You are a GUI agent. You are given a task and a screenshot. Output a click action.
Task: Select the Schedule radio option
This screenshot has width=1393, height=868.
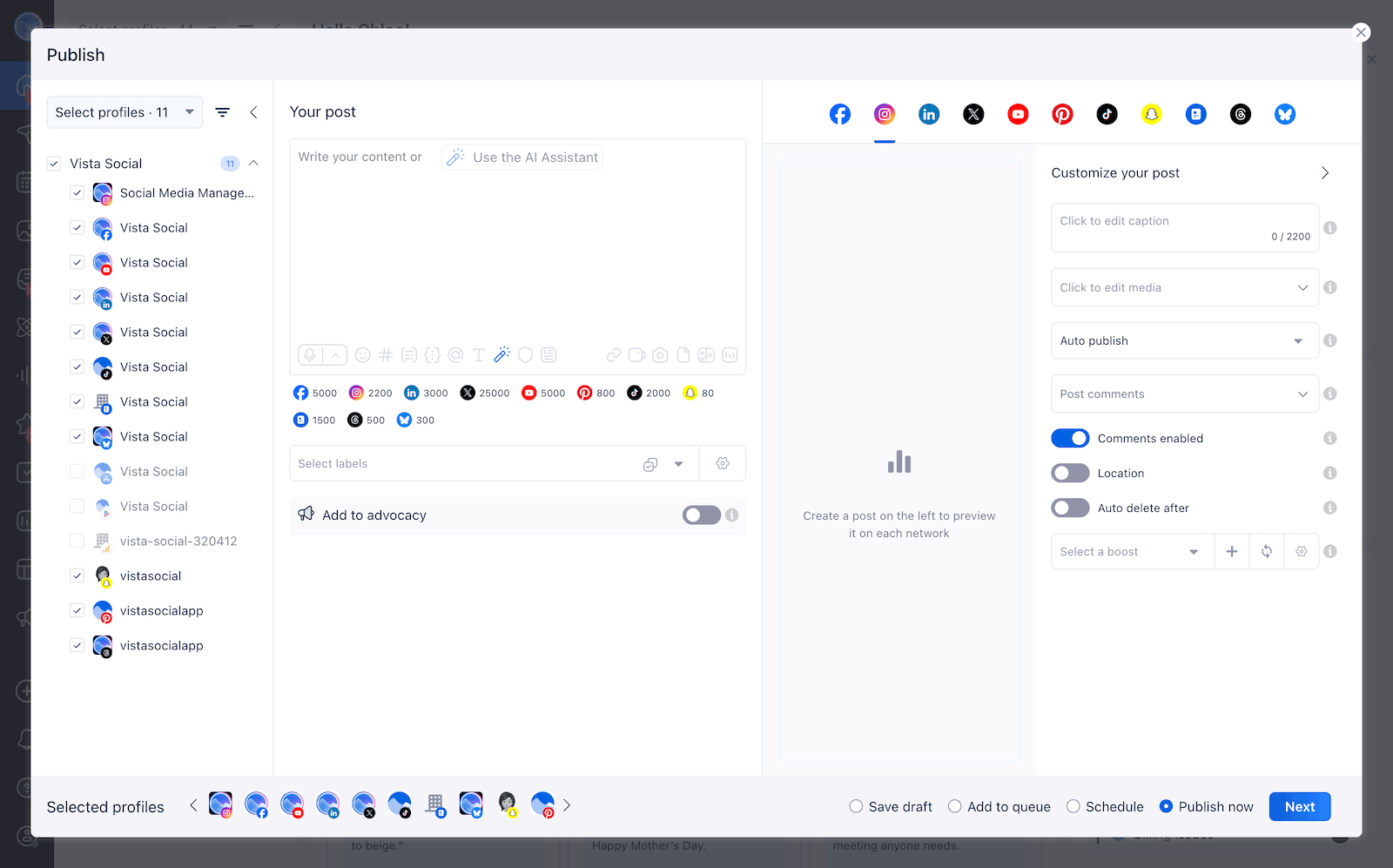pos(1073,806)
